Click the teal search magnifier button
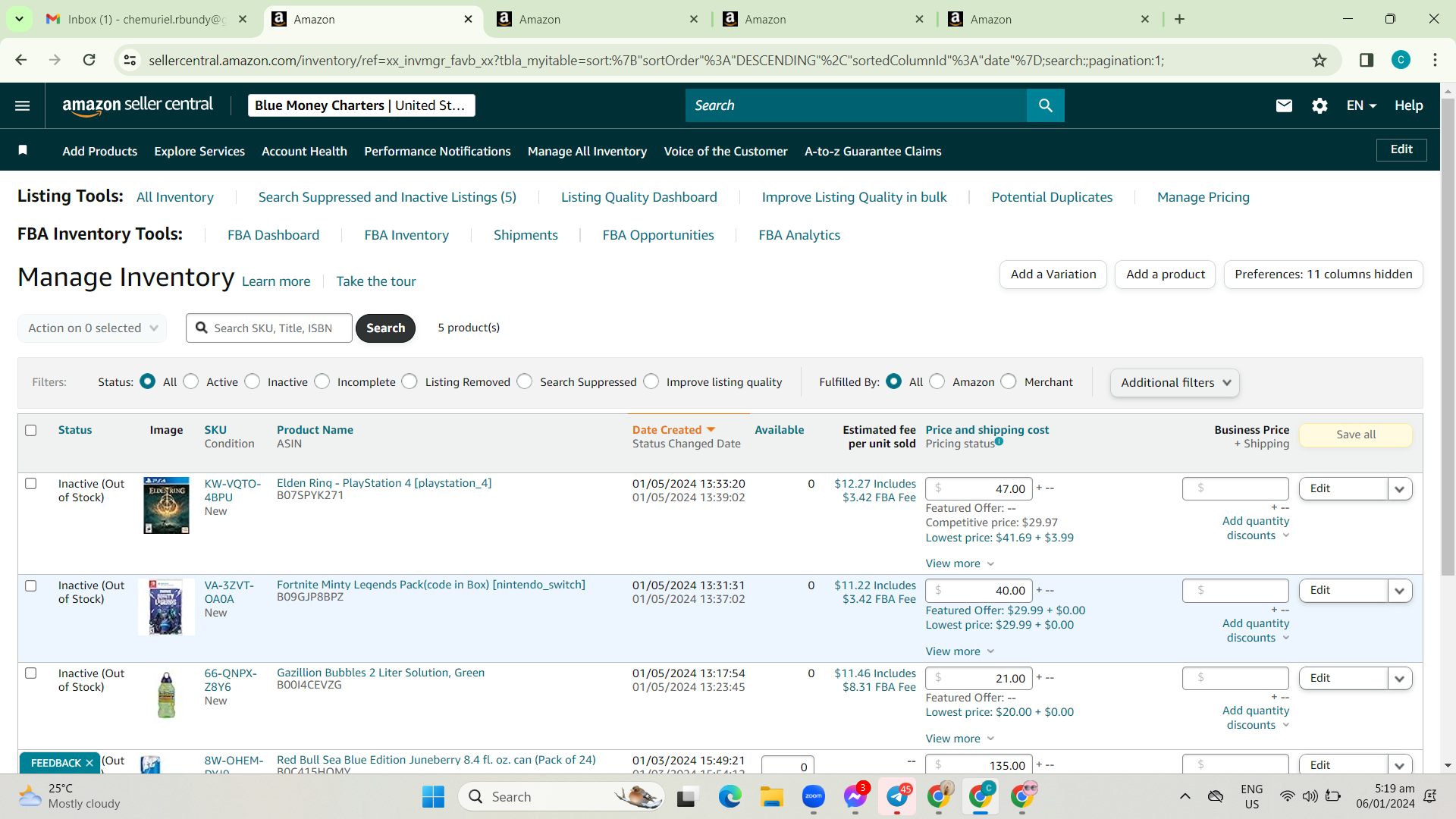The width and height of the screenshot is (1456, 819). (x=1045, y=105)
